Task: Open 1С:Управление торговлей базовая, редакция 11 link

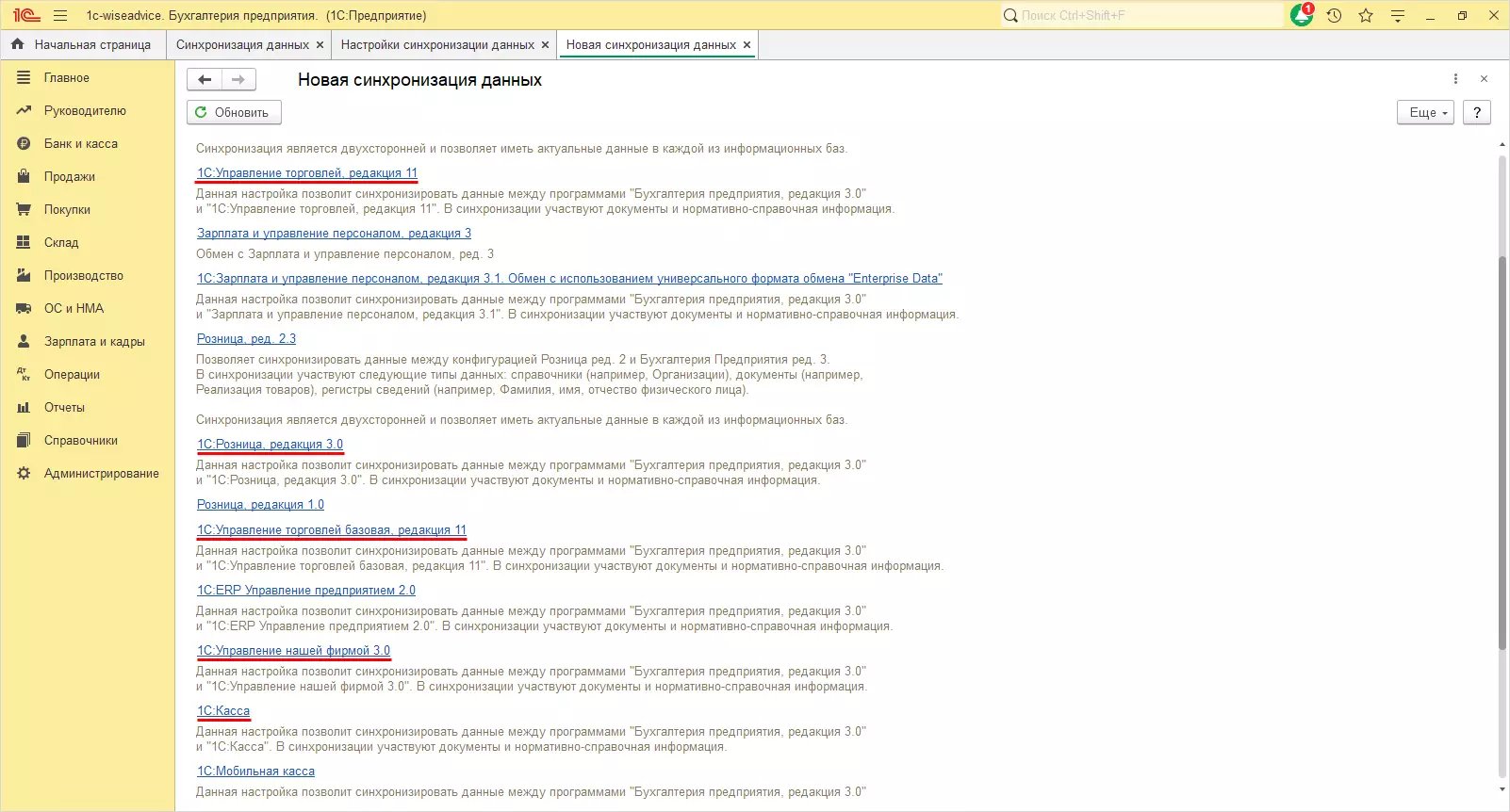Action: [x=332, y=530]
